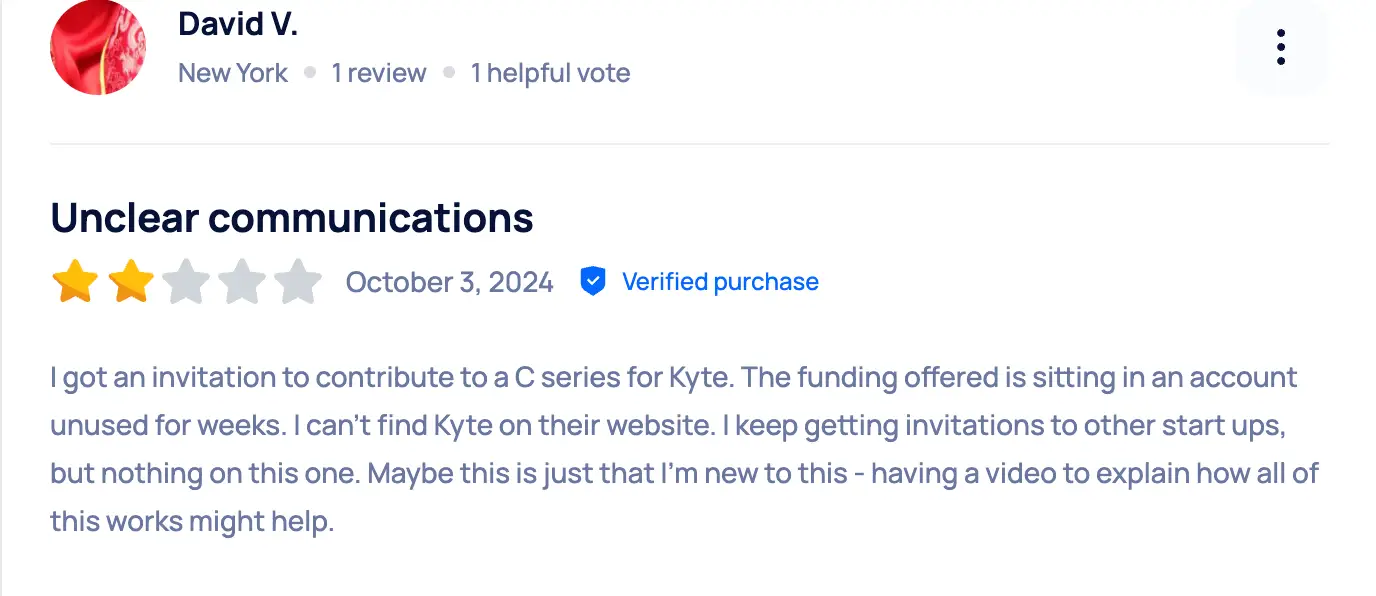The image size is (1376, 596).
Task: Click the 1 helpful vote counter
Action: click(550, 72)
